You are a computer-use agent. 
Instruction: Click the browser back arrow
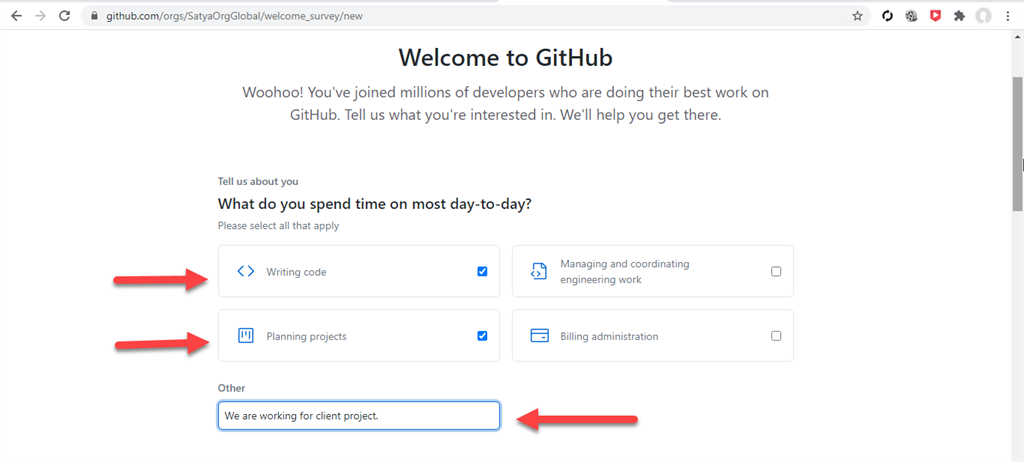(16, 16)
